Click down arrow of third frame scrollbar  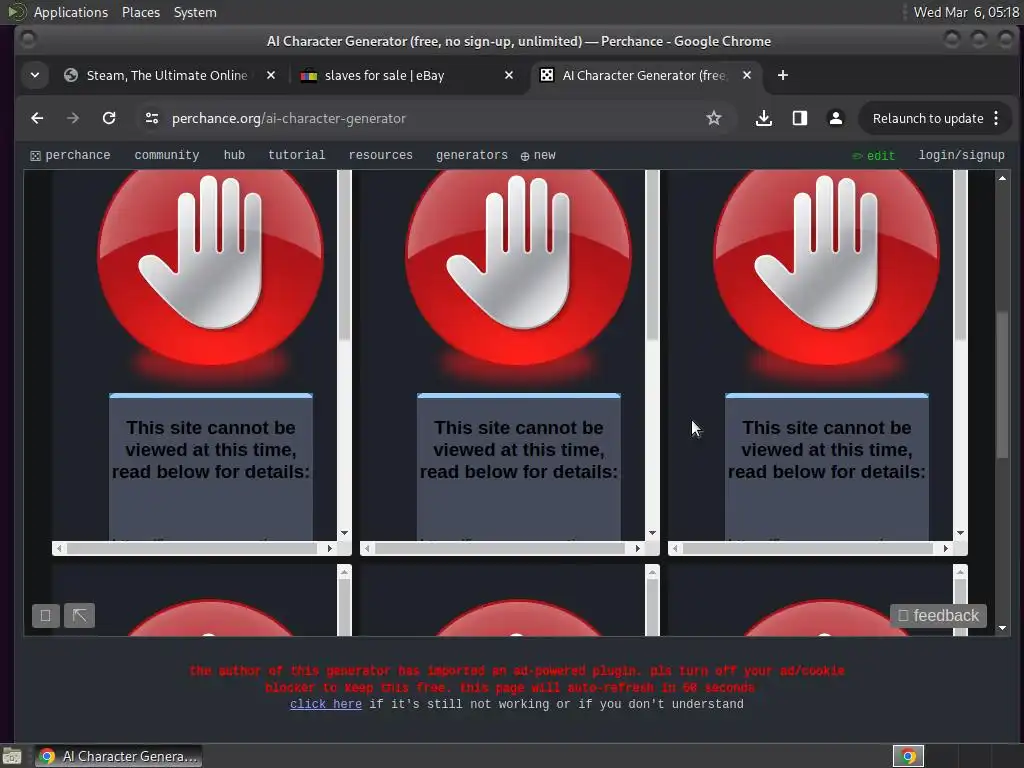[960, 533]
